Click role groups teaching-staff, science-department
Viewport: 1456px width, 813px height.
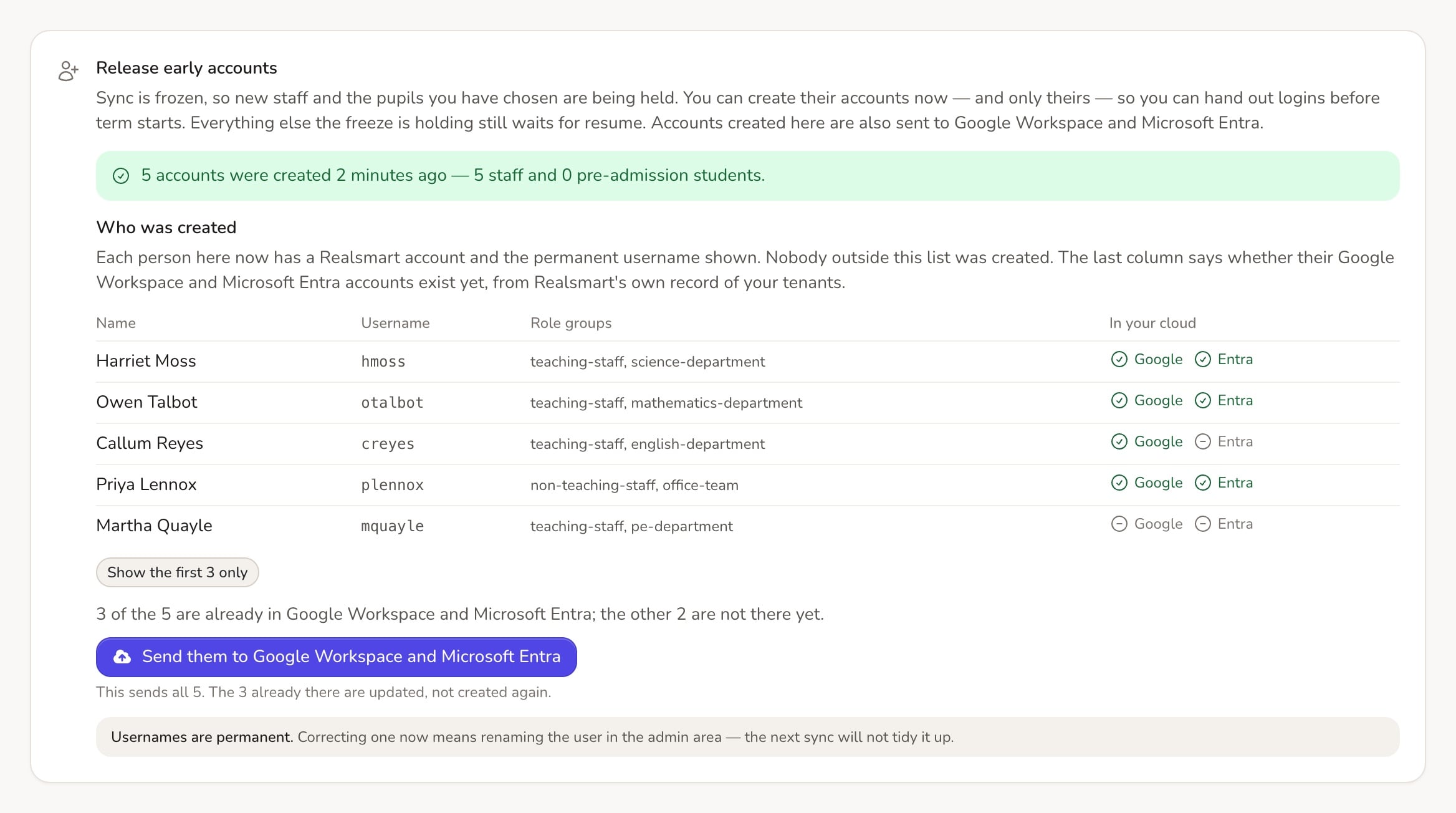click(648, 362)
